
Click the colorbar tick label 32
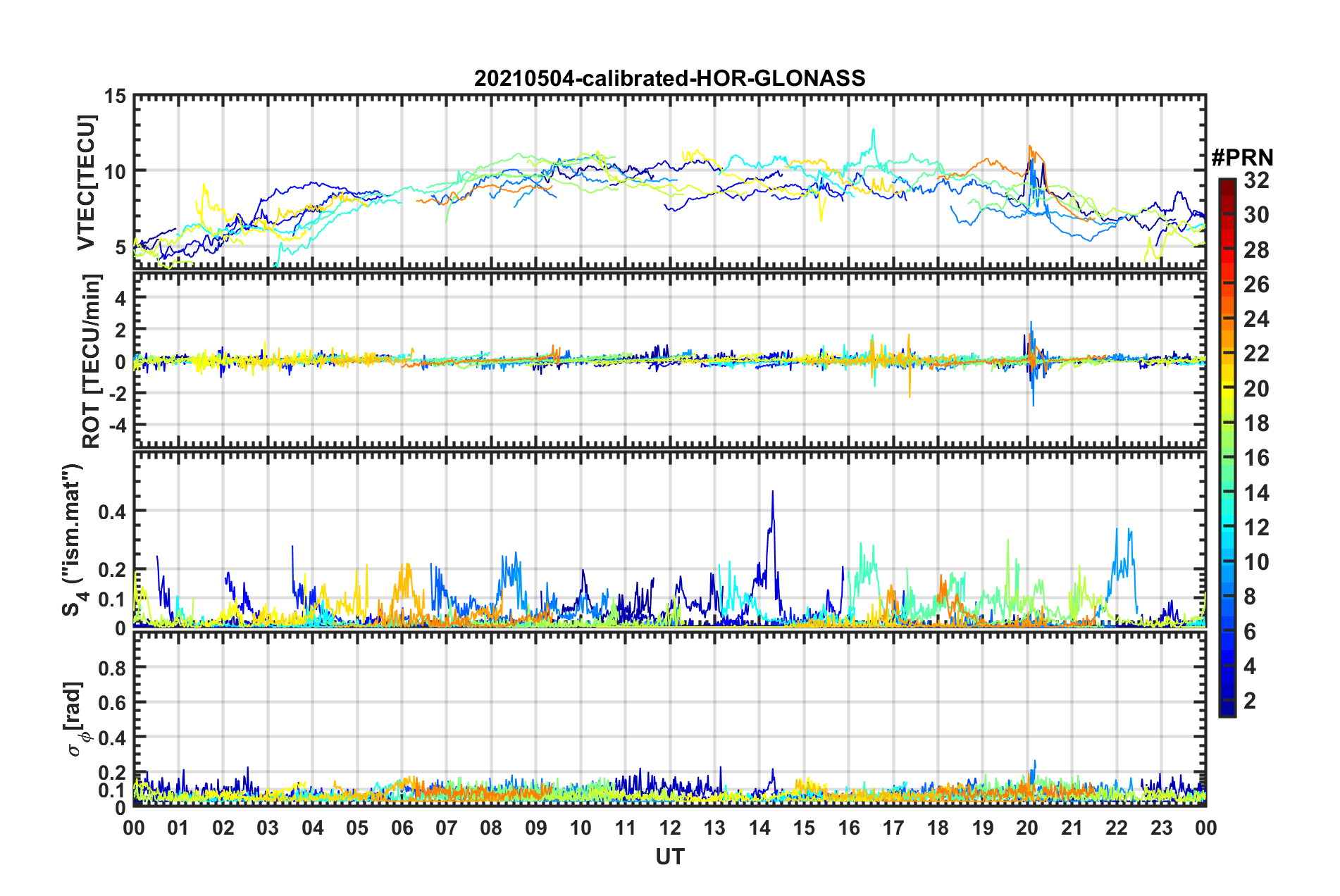click(x=1256, y=180)
